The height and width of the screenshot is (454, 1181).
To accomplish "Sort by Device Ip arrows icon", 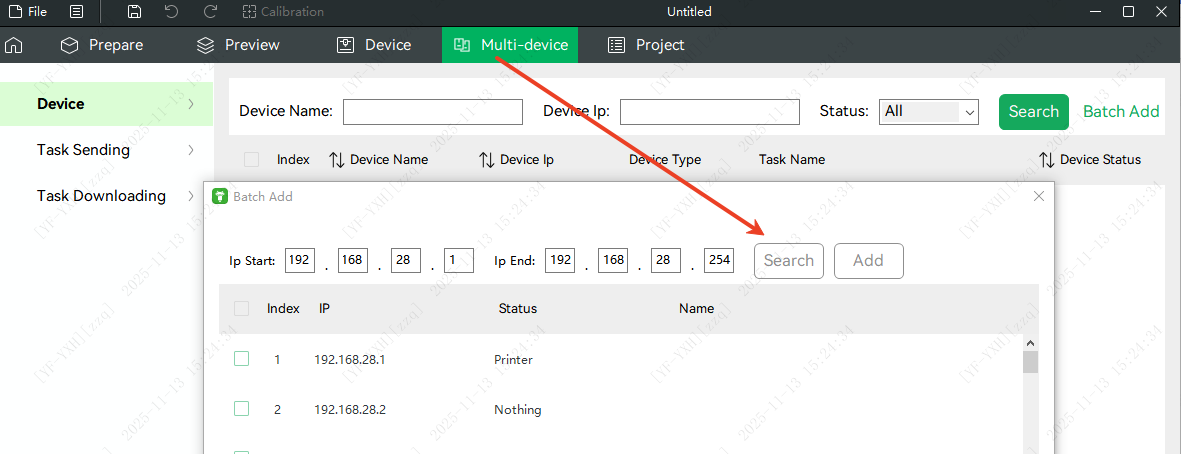I will 487,160.
